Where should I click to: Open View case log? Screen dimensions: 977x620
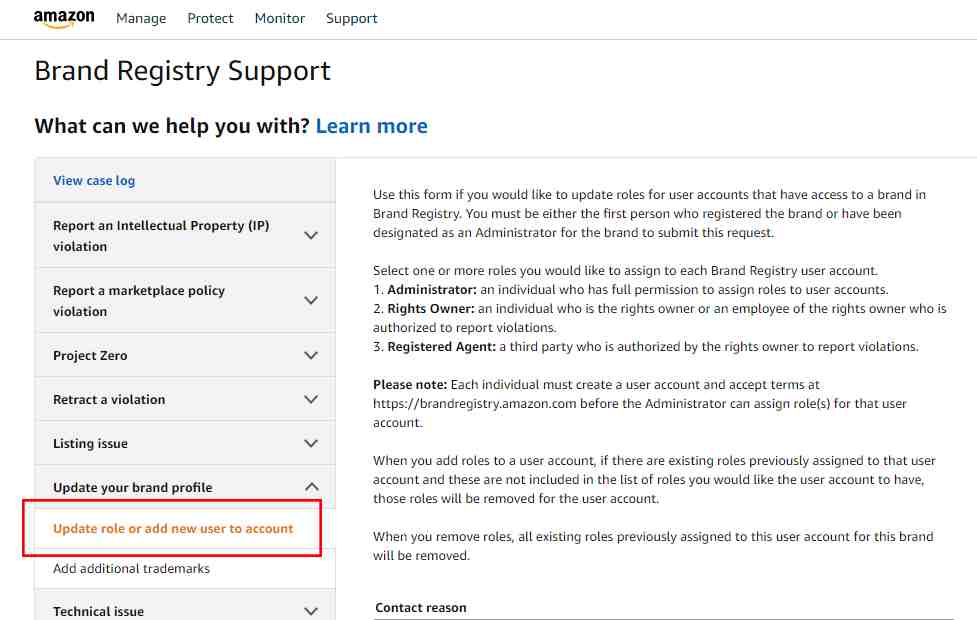click(94, 181)
